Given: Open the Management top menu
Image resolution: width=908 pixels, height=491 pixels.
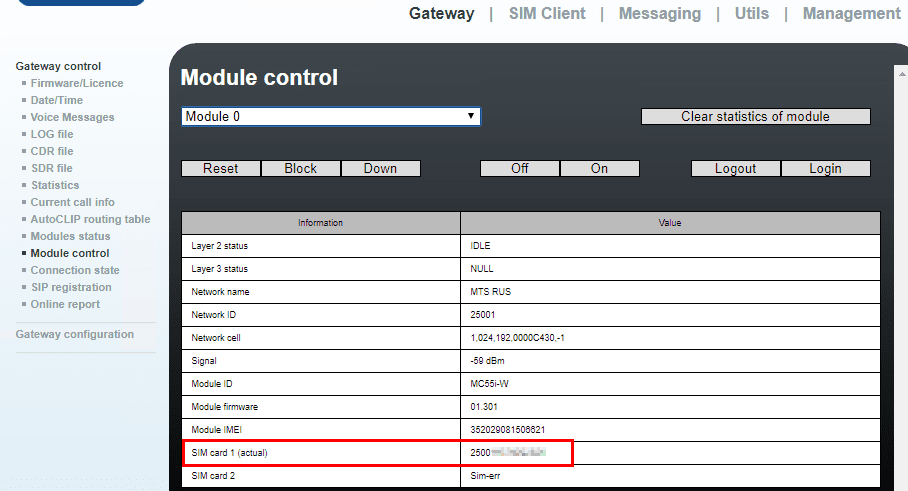Looking at the screenshot, I should coord(851,13).
